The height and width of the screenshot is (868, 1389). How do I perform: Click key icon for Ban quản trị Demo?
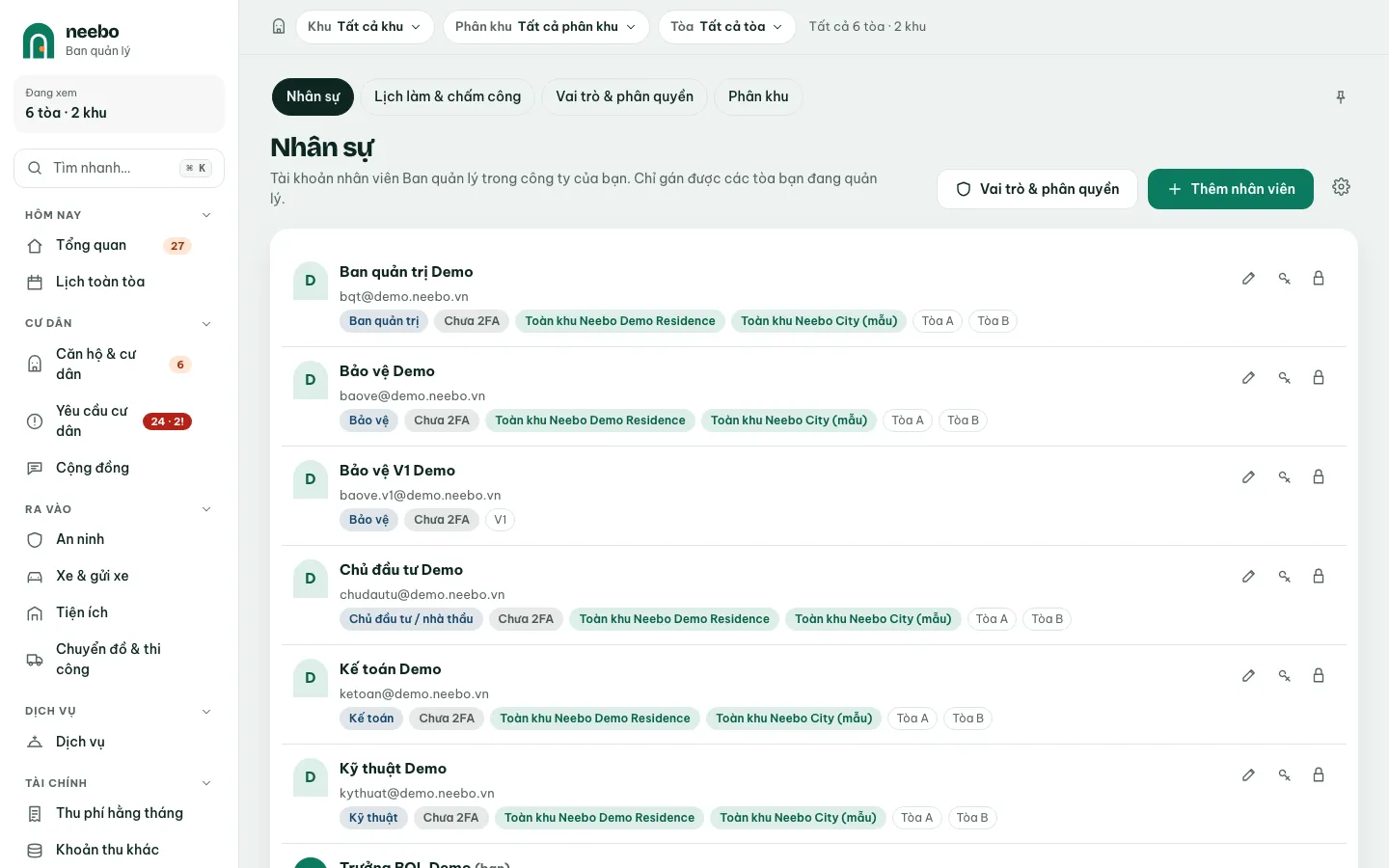pyautogui.click(x=1284, y=279)
